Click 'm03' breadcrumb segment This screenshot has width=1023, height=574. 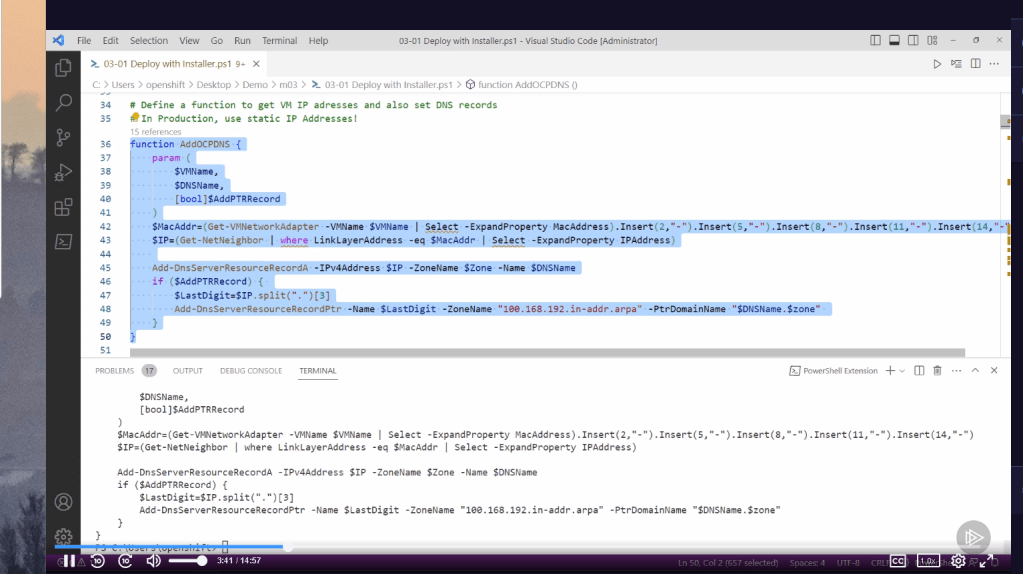tap(288, 85)
